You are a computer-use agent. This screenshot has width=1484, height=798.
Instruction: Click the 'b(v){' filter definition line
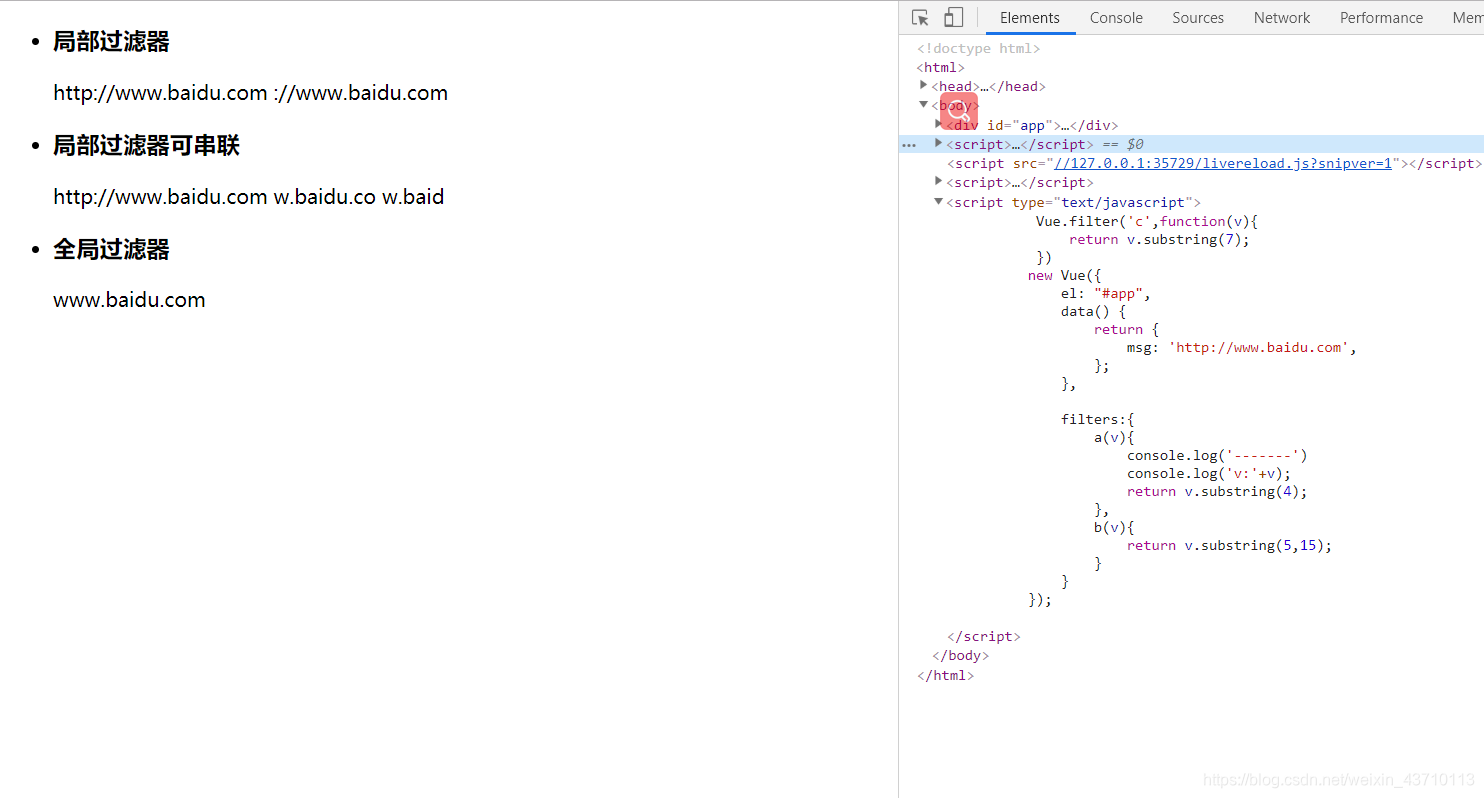[1114, 527]
